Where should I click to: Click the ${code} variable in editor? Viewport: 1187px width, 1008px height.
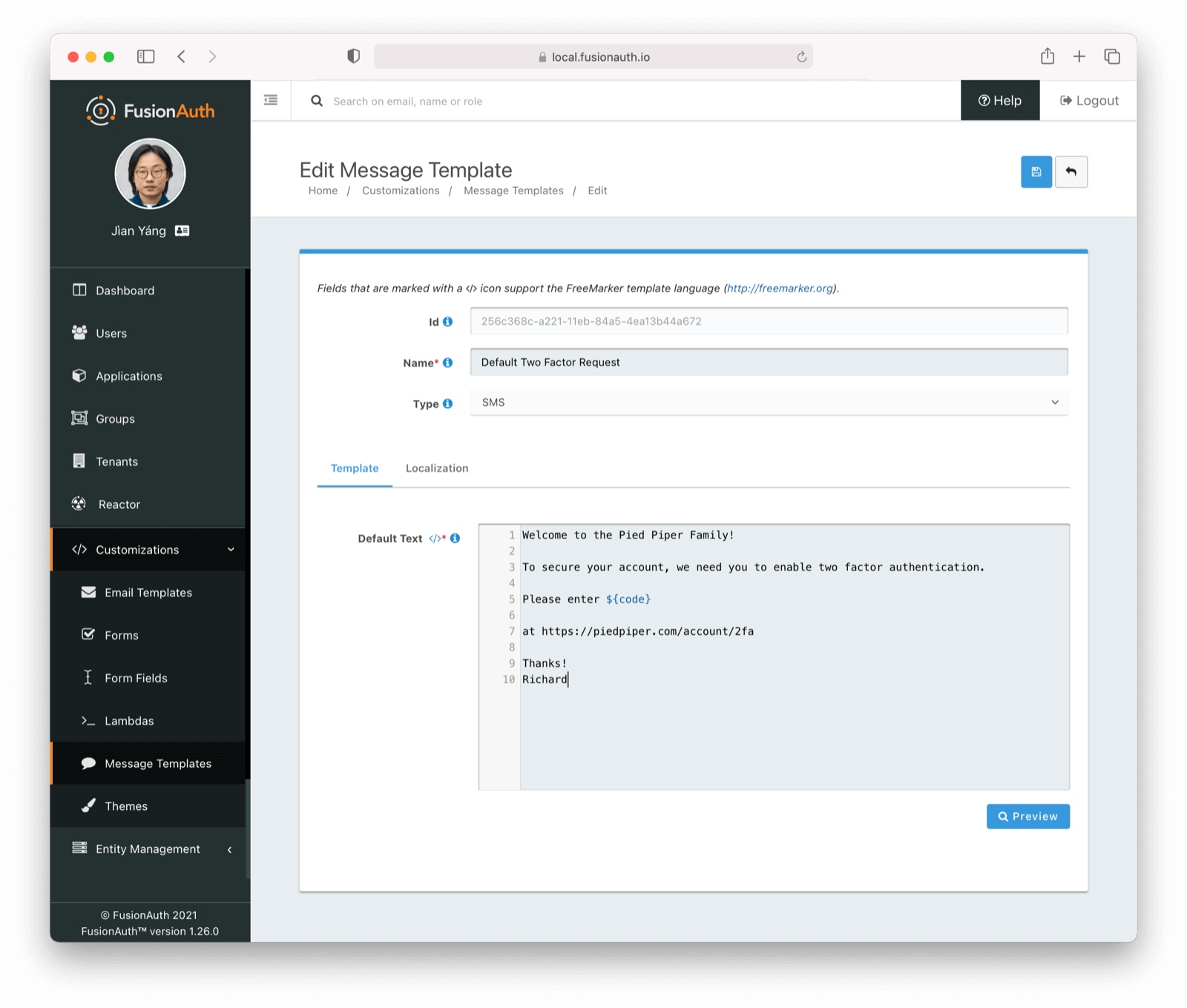[x=628, y=599]
